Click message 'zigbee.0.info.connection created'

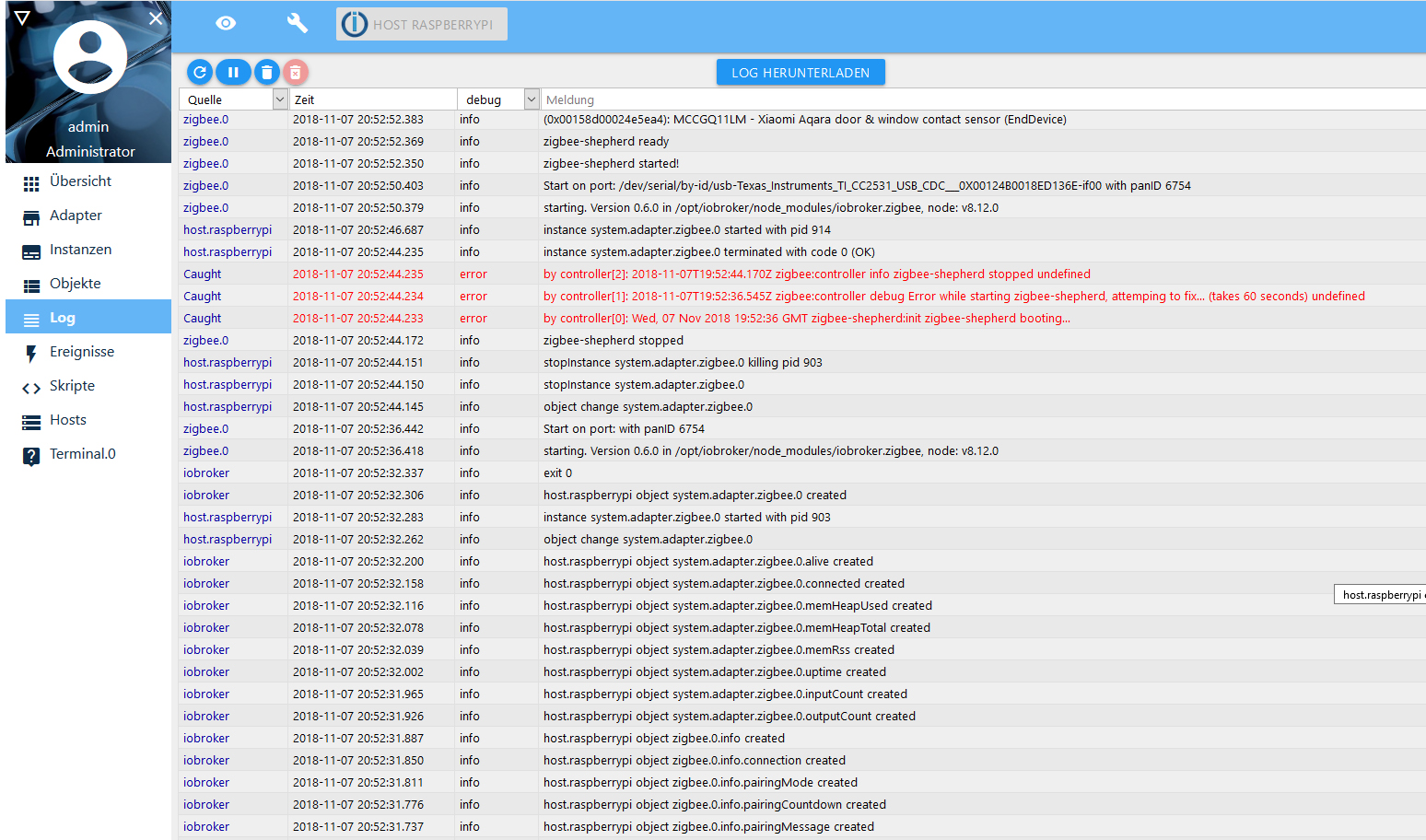695,760
